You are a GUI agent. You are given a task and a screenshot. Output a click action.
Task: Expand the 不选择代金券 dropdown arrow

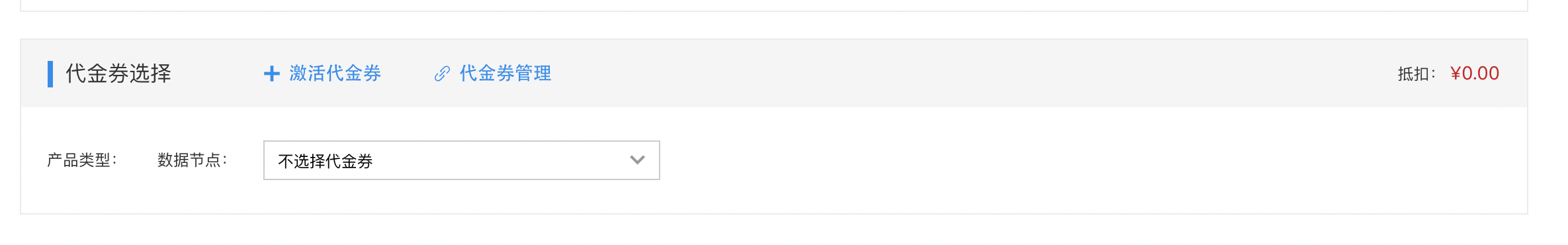coord(637,160)
